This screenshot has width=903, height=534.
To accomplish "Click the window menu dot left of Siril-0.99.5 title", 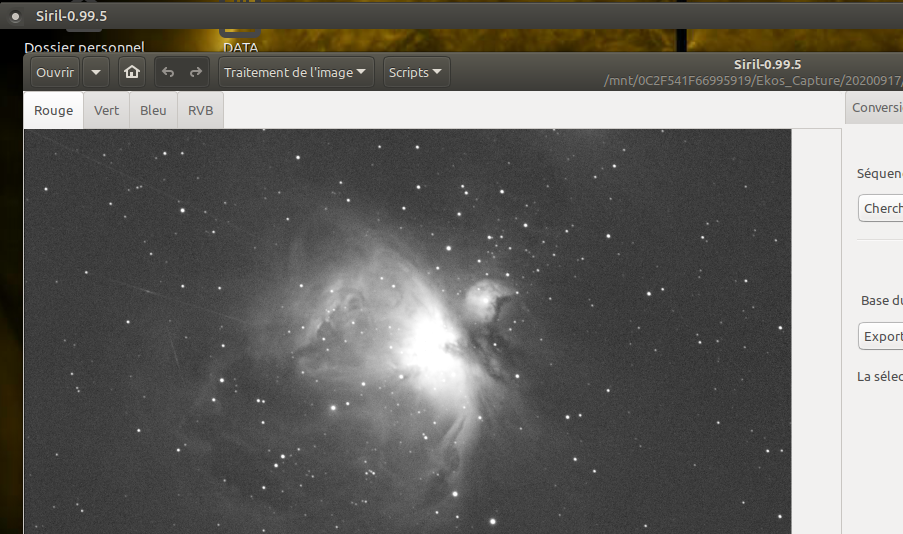I will point(16,17).
